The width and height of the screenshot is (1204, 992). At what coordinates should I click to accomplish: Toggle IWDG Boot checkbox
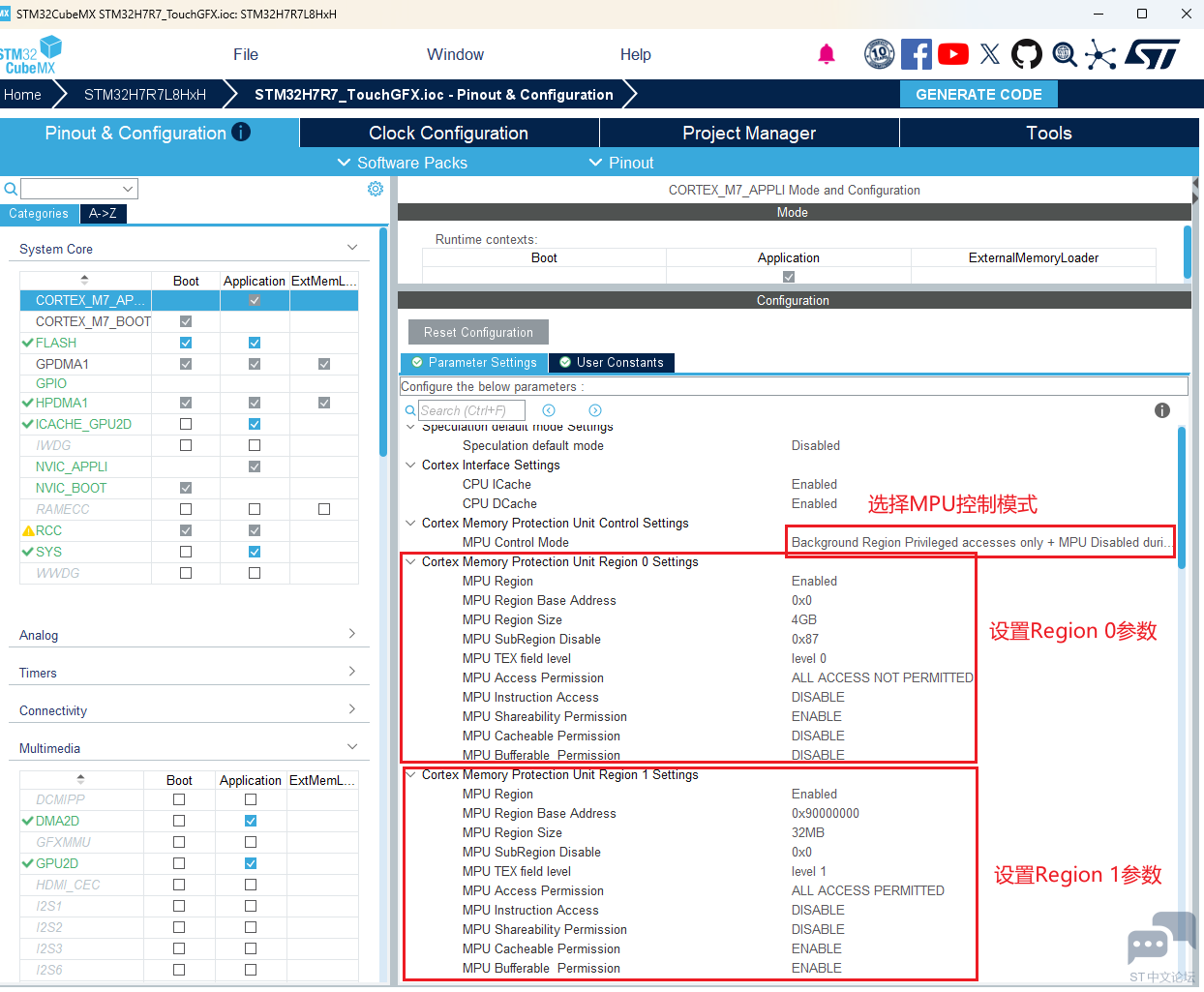click(x=186, y=445)
